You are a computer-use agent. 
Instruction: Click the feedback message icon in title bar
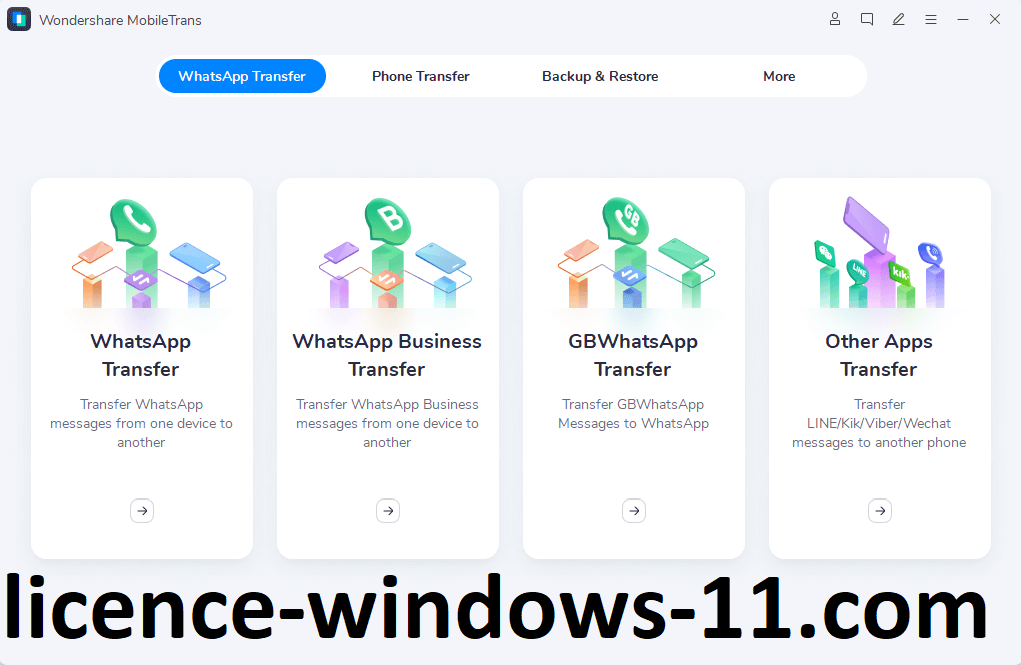[x=867, y=19]
